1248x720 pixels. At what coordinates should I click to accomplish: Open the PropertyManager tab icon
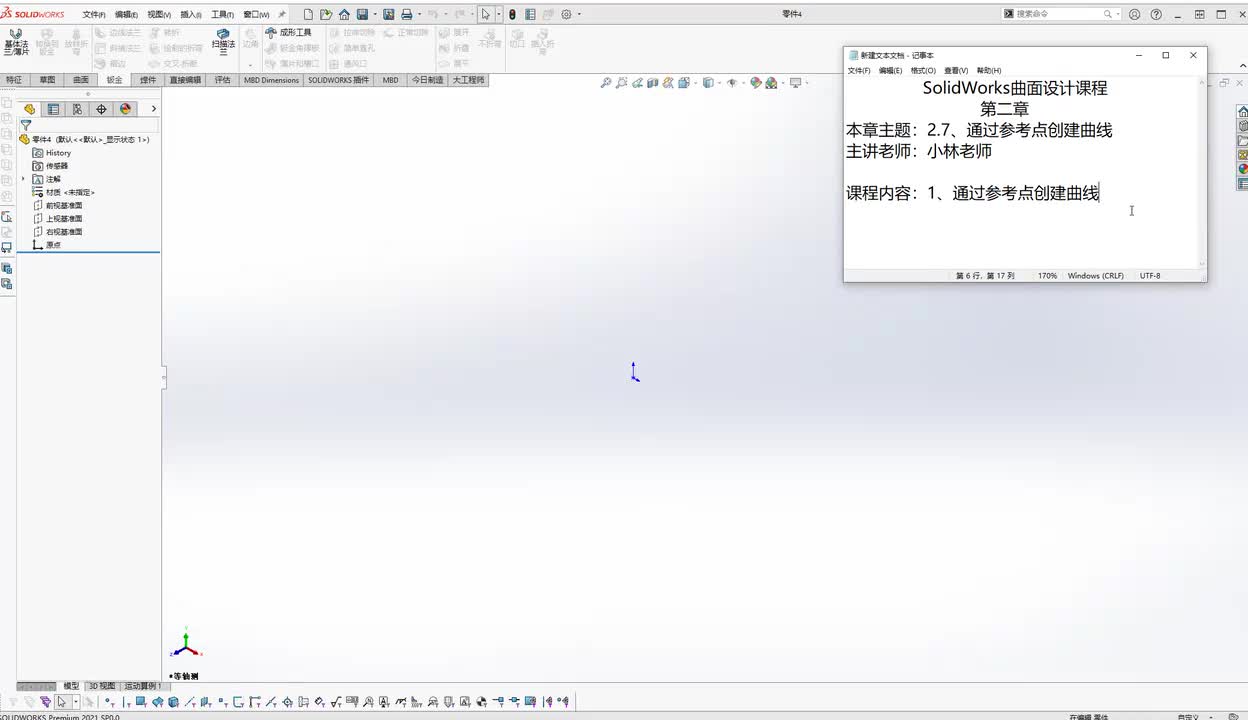[54, 109]
